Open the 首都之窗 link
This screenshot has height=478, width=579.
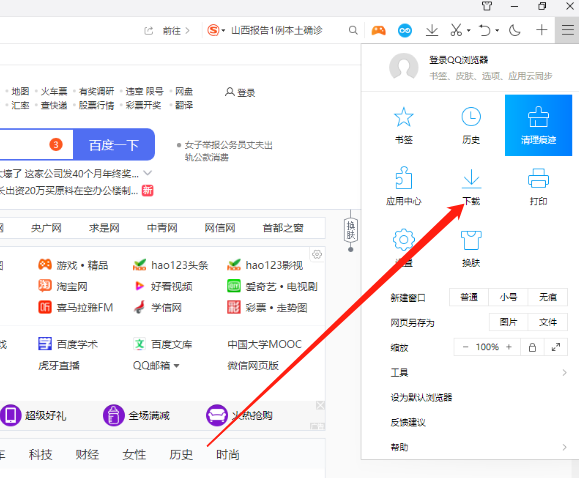pos(283,228)
